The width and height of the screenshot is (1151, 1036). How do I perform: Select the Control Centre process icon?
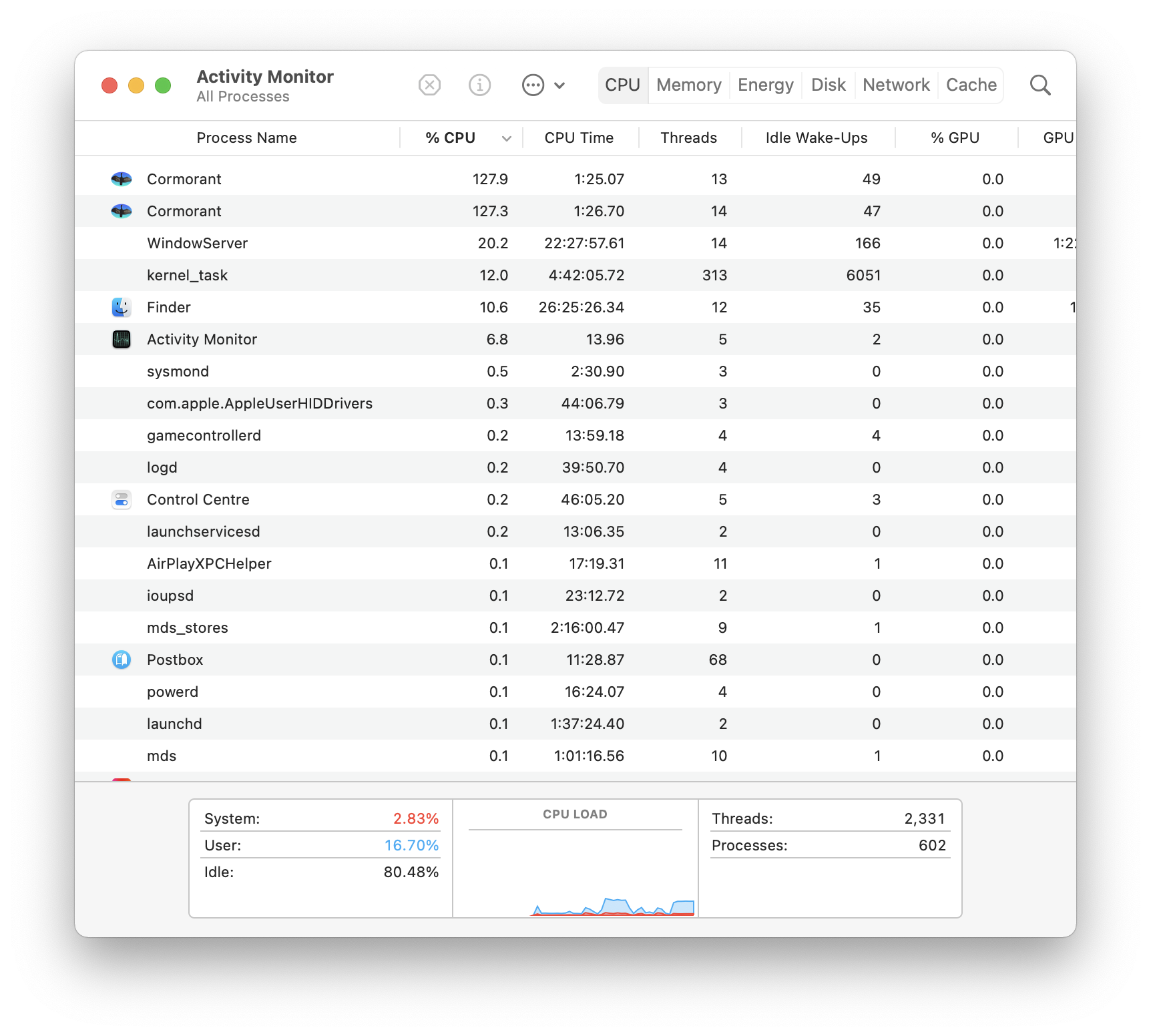point(122,499)
